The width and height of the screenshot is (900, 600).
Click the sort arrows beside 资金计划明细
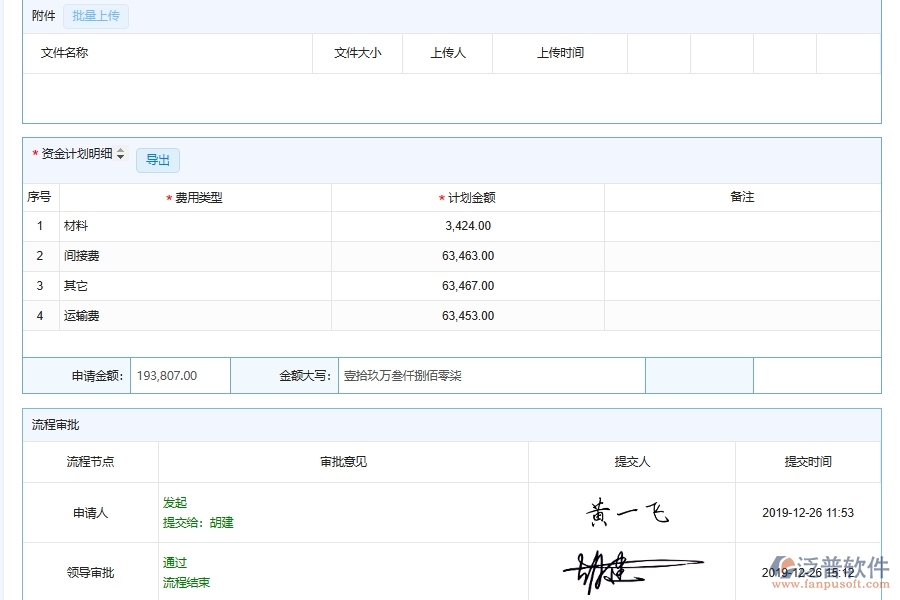tap(120, 155)
